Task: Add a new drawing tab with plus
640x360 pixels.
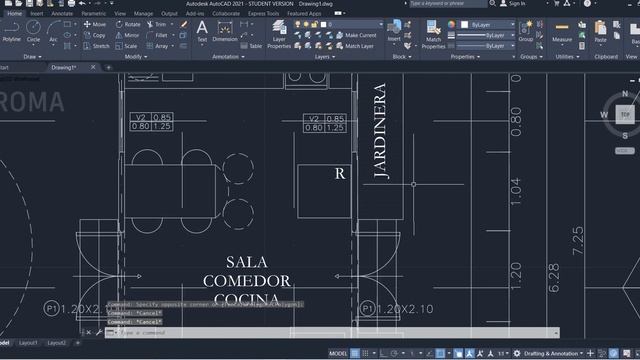Action: pyautogui.click(x=109, y=67)
